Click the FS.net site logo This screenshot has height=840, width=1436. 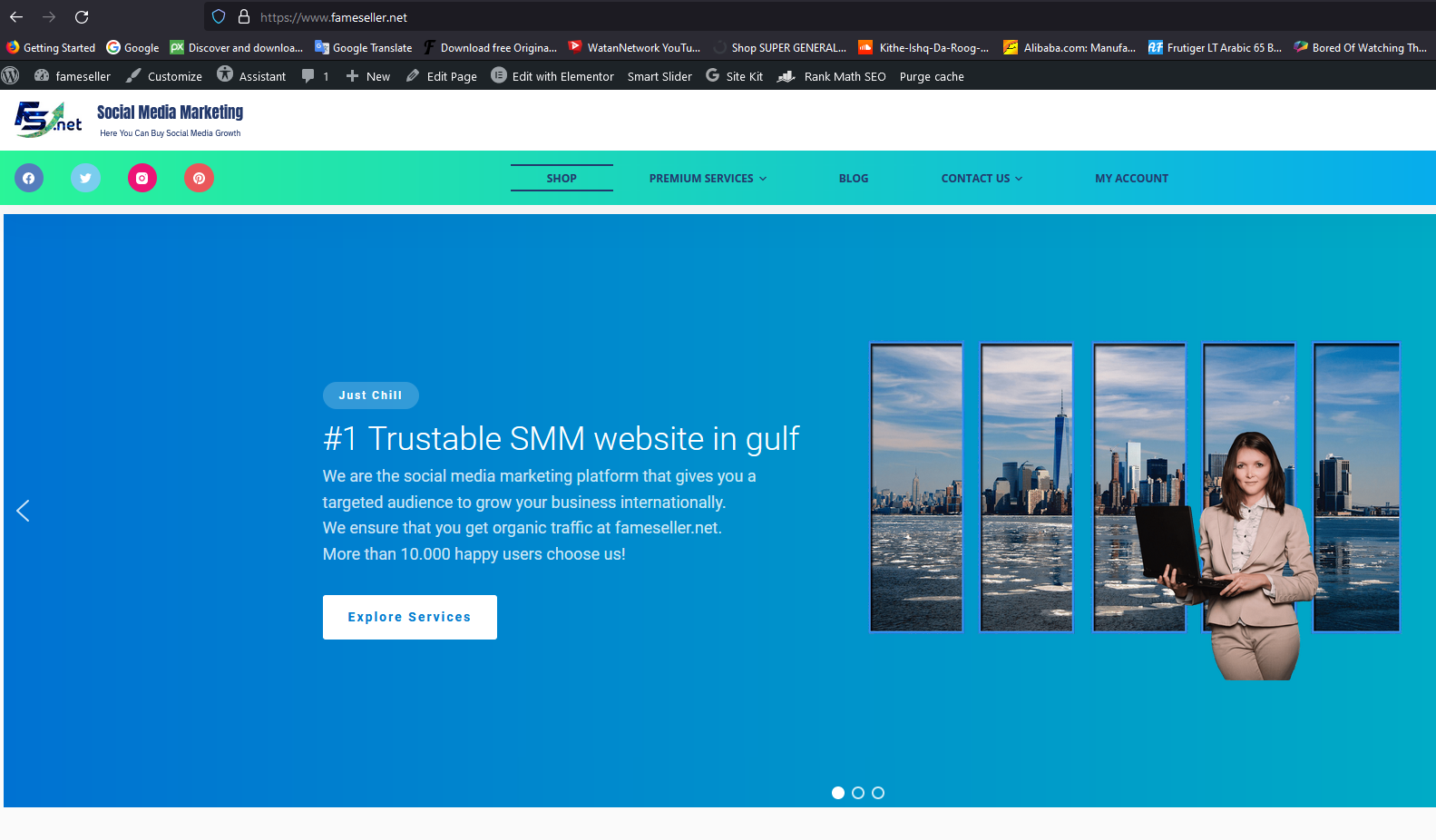[x=48, y=119]
